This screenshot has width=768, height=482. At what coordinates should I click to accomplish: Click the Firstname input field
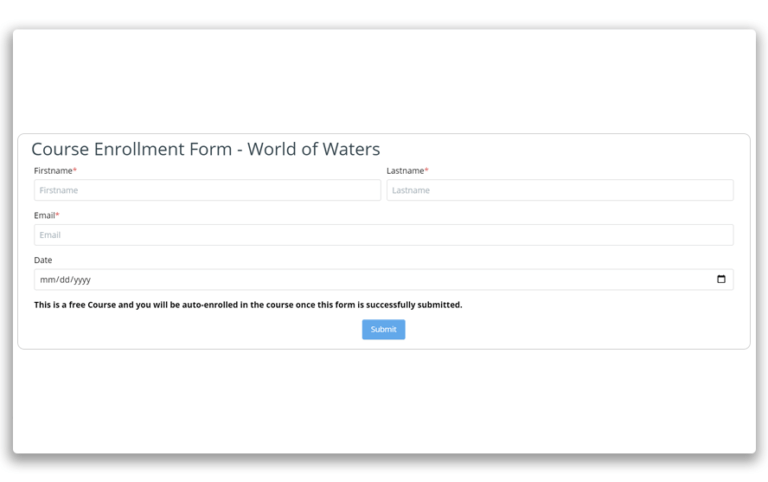click(x=207, y=190)
